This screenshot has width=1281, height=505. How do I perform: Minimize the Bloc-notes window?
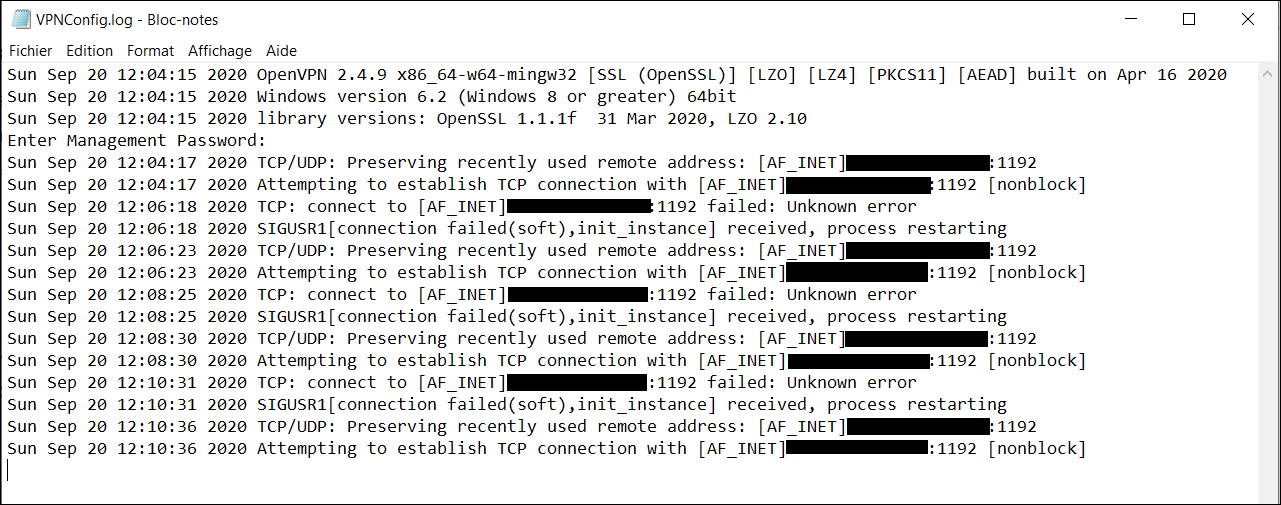pyautogui.click(x=1131, y=19)
